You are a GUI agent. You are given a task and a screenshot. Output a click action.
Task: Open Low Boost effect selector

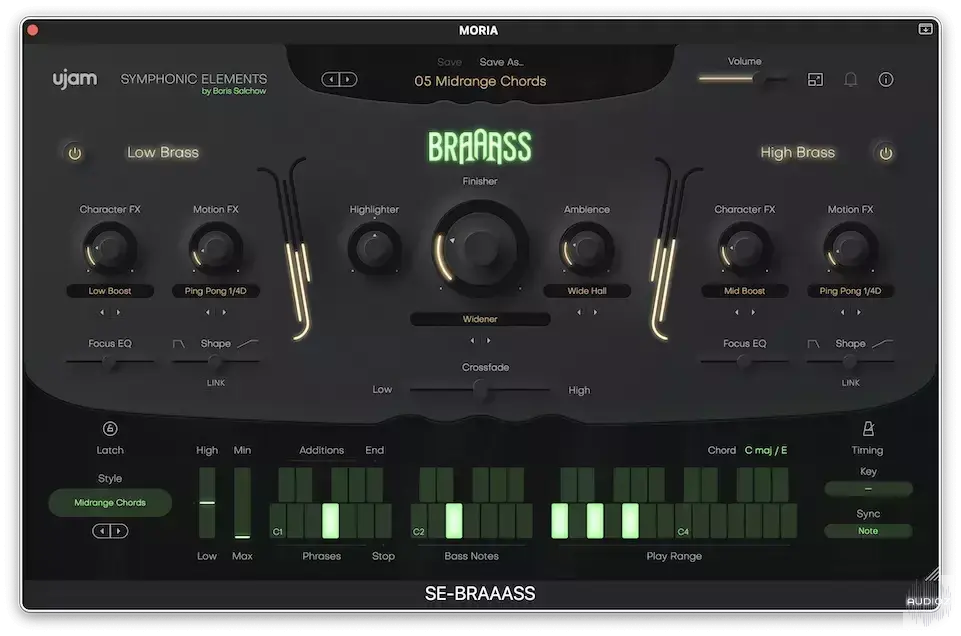[110, 291]
